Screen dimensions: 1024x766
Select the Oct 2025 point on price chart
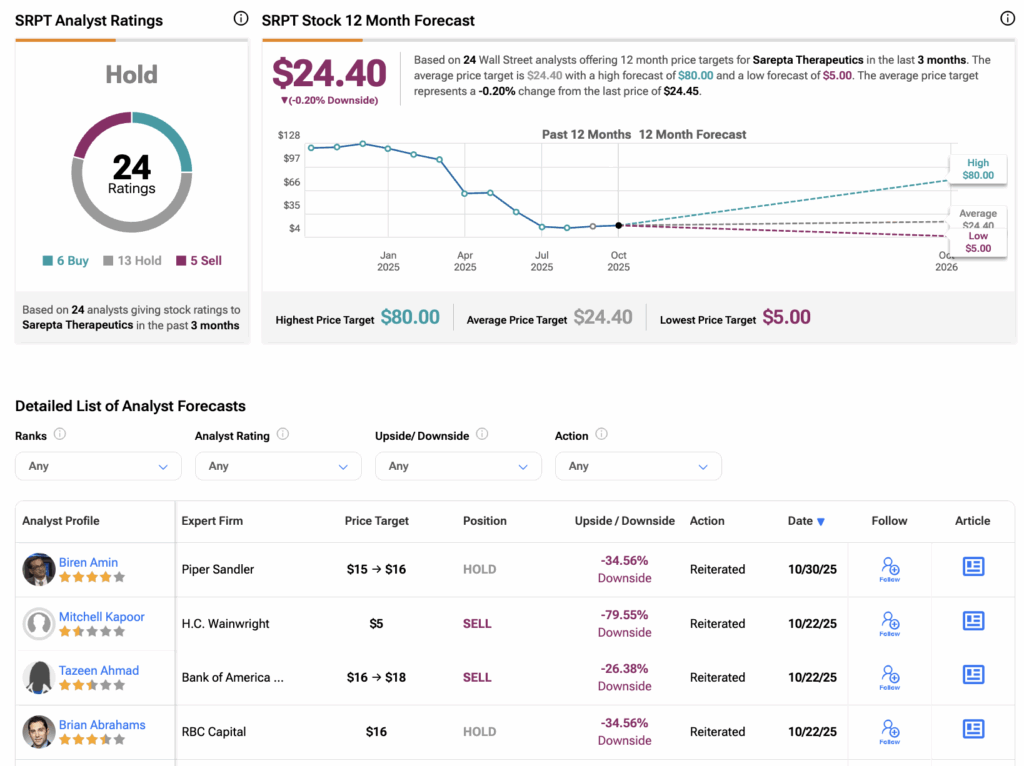coord(618,225)
